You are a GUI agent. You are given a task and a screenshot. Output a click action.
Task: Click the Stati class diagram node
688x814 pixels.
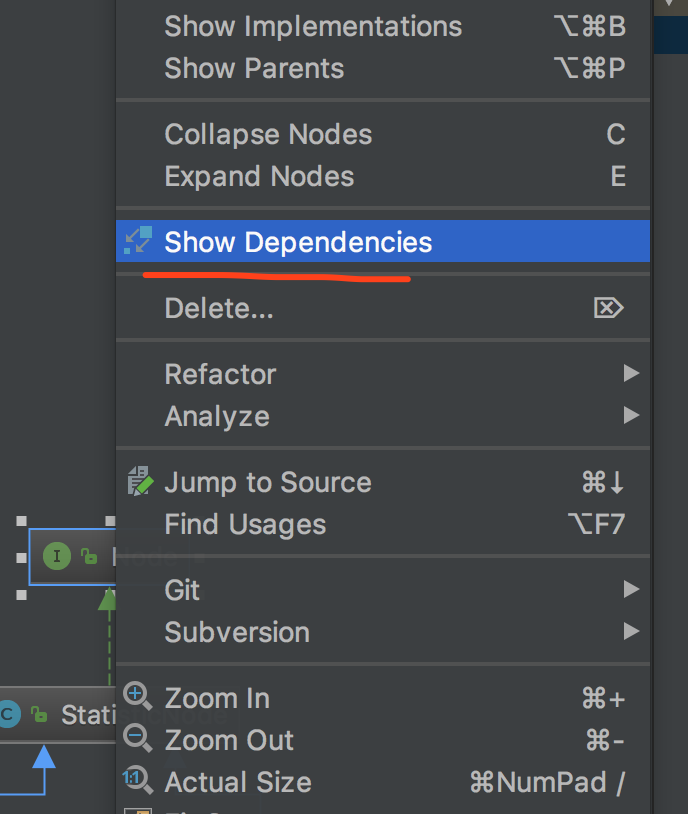[75, 714]
